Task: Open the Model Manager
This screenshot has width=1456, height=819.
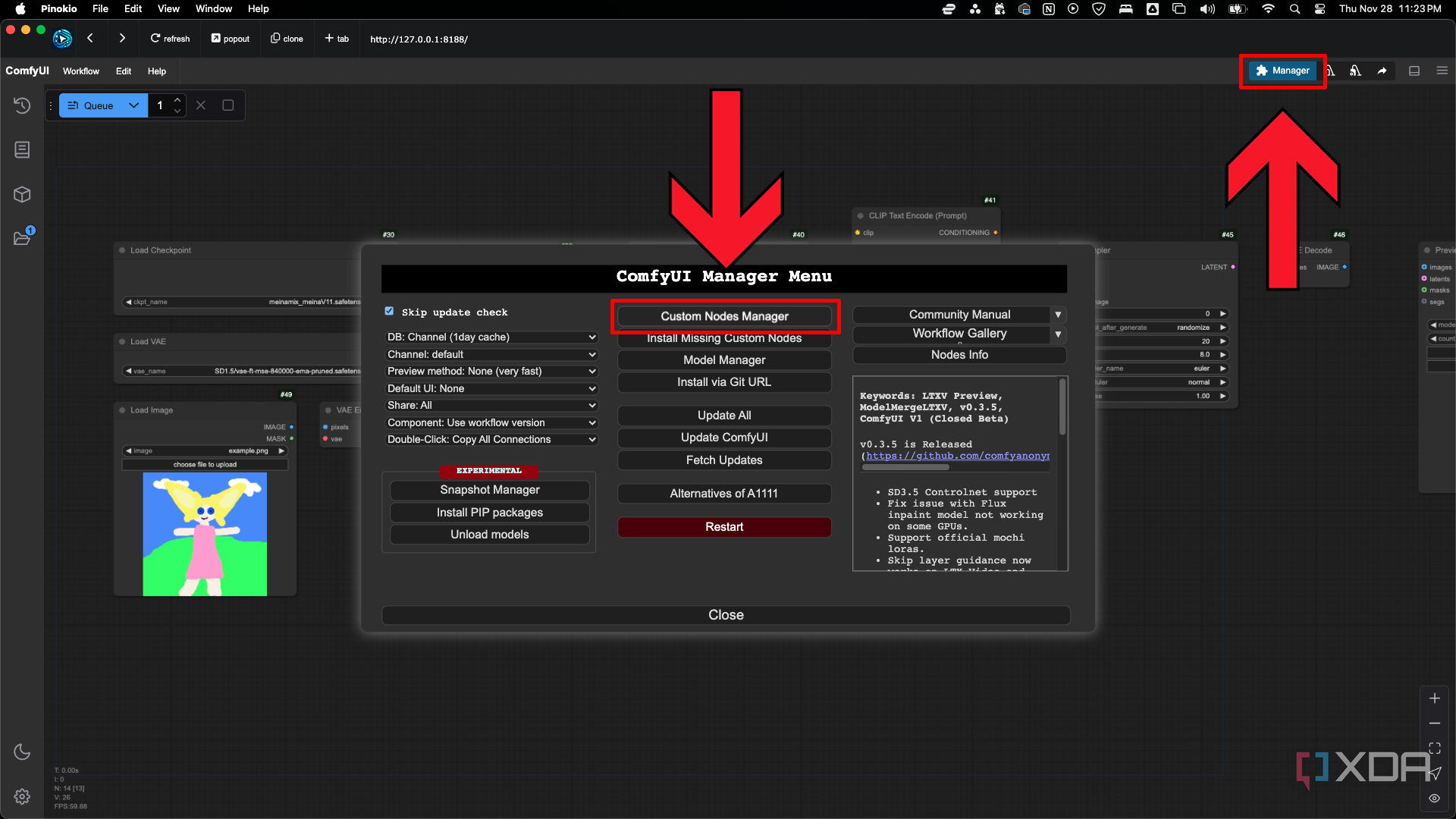Action: pos(724,360)
